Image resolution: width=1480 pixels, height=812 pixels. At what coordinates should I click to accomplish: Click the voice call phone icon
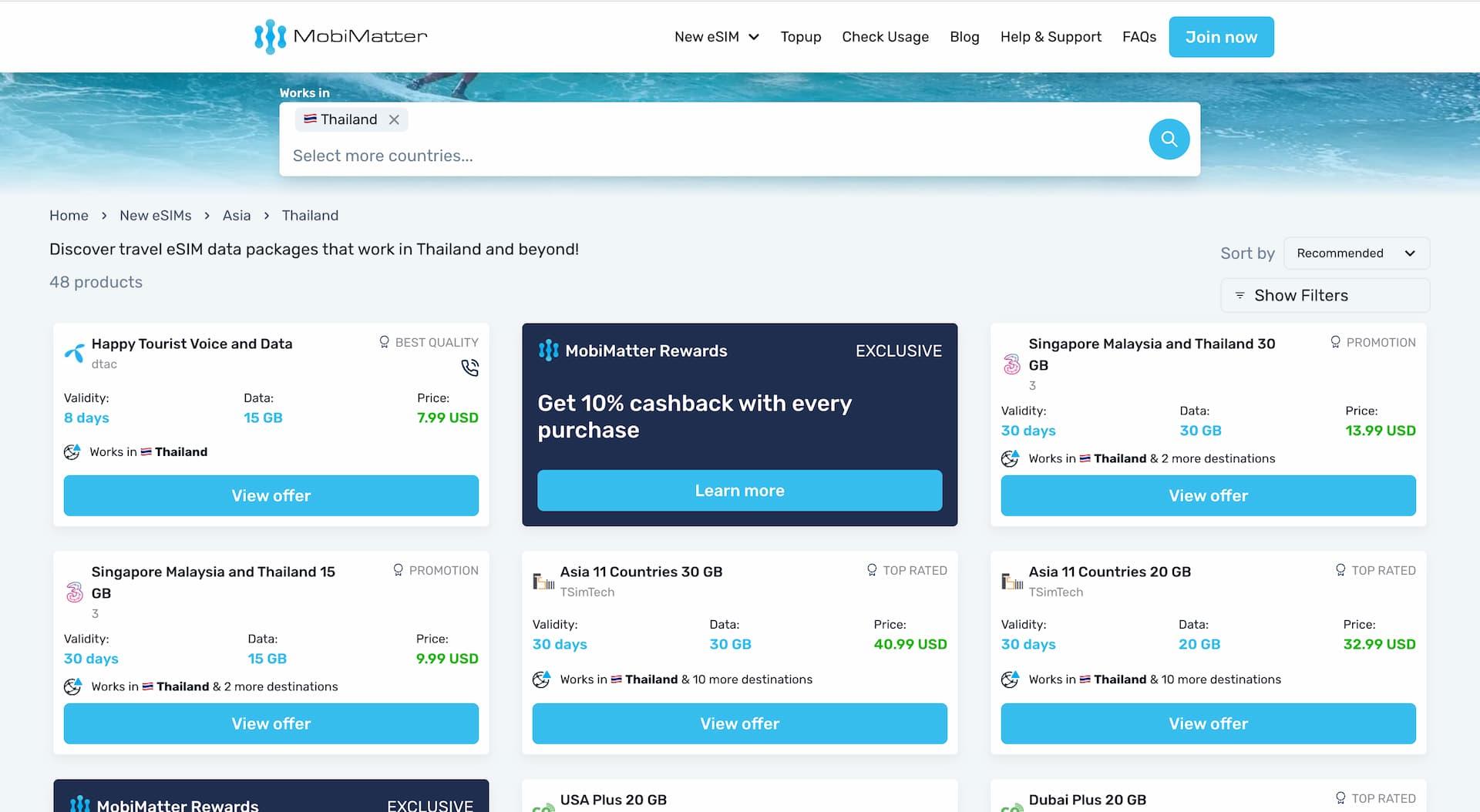469,368
